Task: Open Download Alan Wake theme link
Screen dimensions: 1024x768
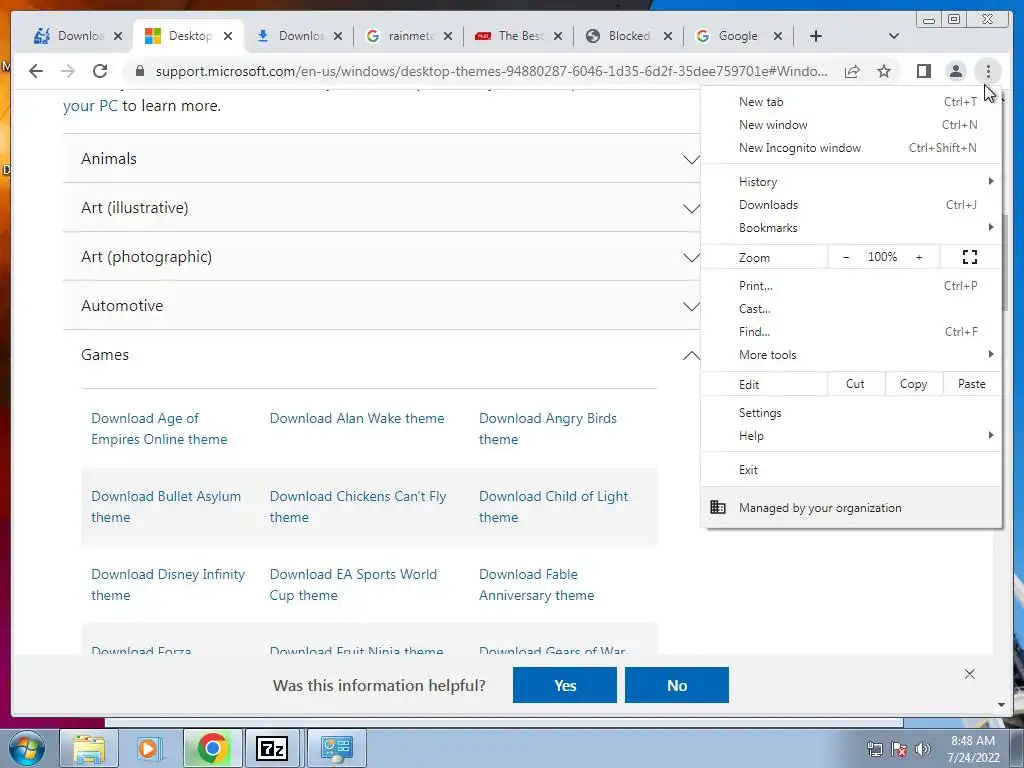Action: (357, 419)
